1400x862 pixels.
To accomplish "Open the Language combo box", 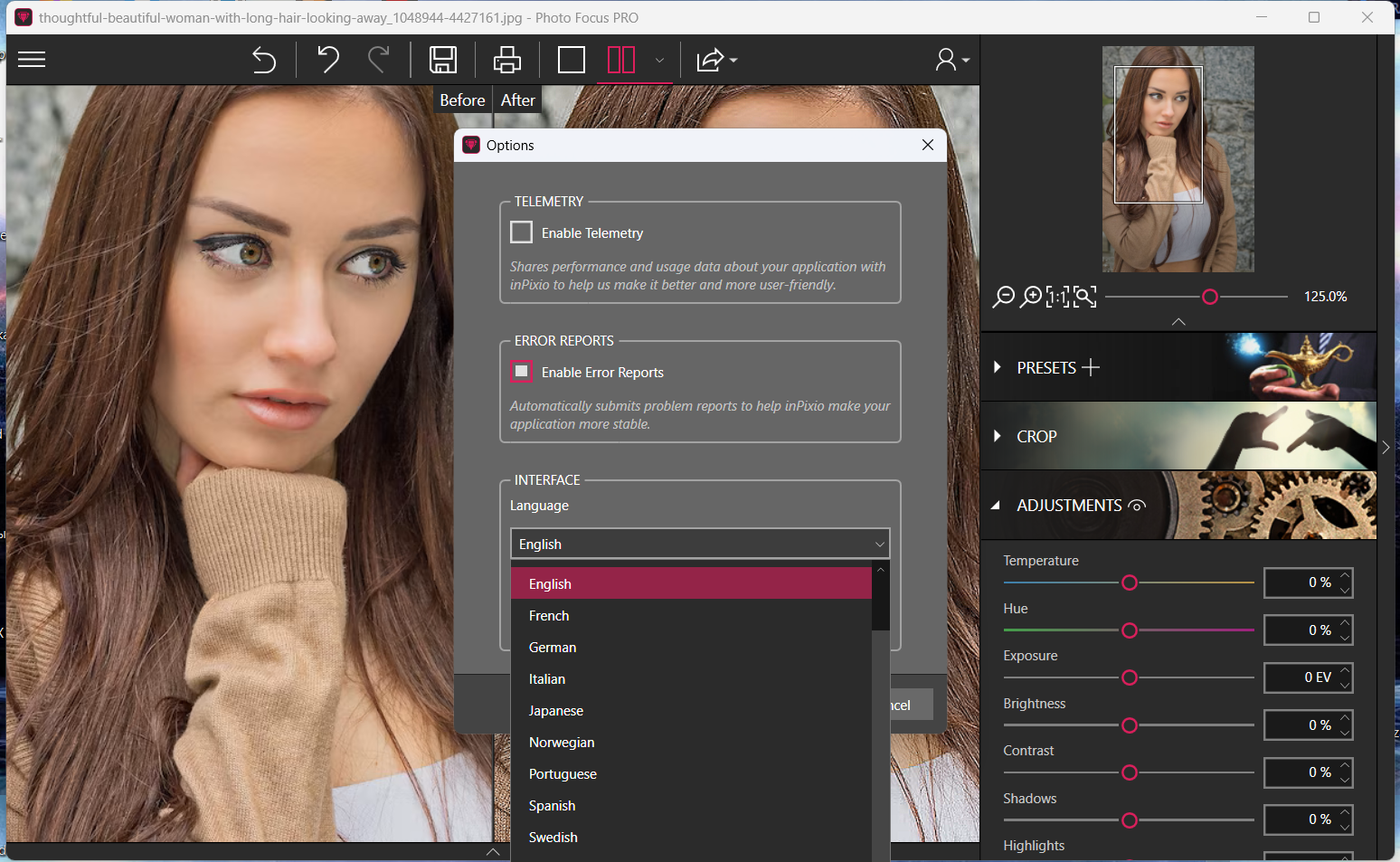I will click(700, 544).
